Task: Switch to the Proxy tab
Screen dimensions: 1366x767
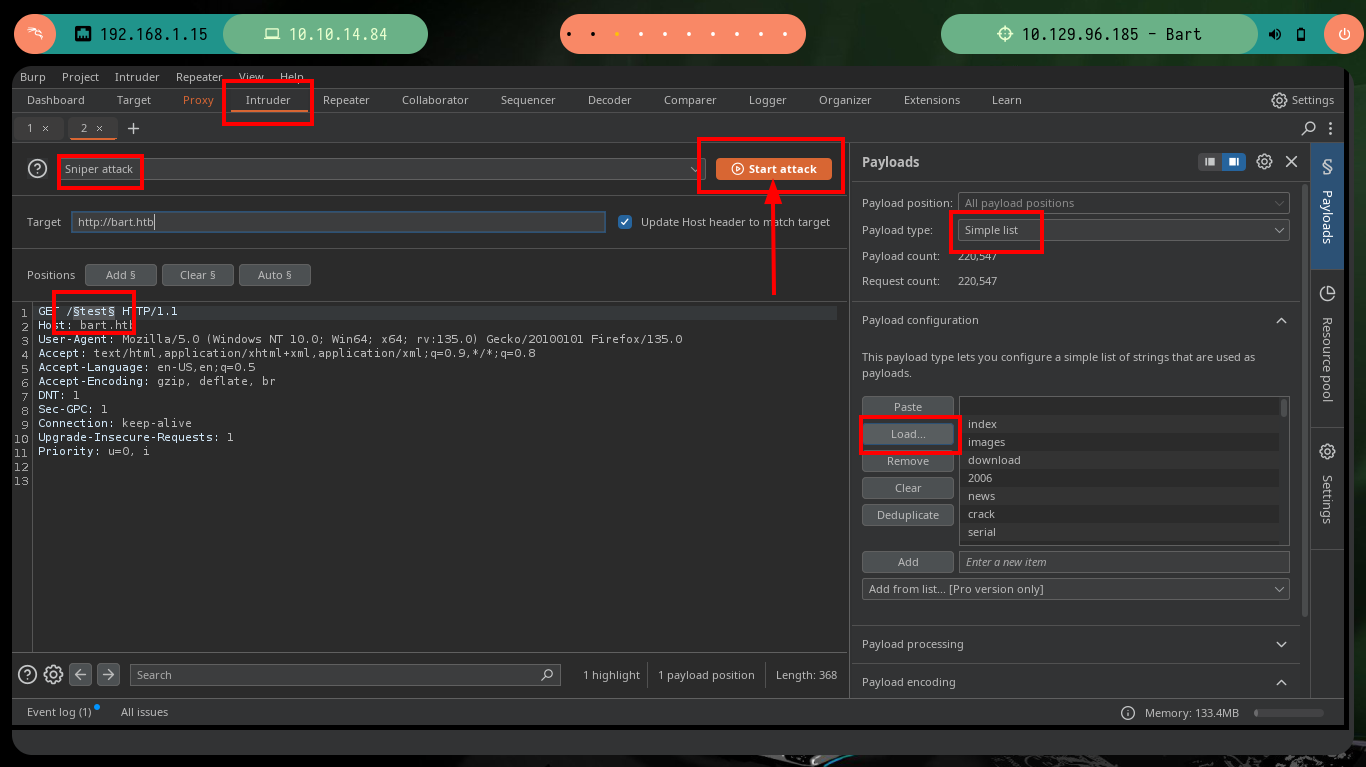Action: [198, 100]
